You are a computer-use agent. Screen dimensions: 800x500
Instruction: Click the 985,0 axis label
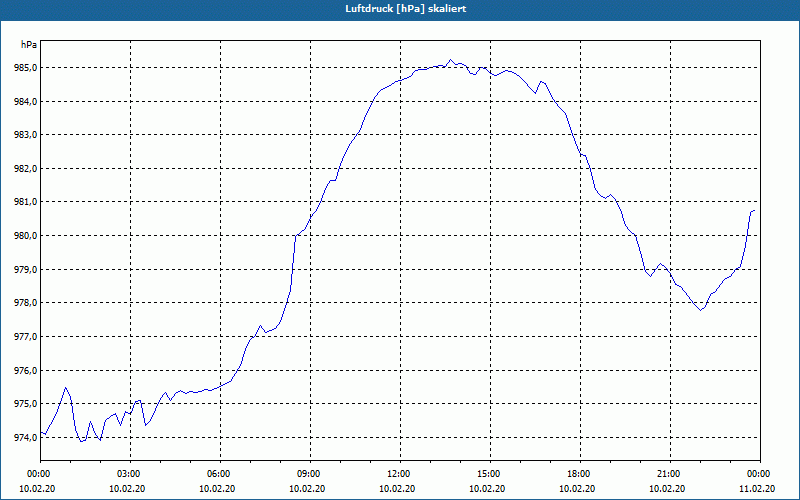(x=27, y=67)
